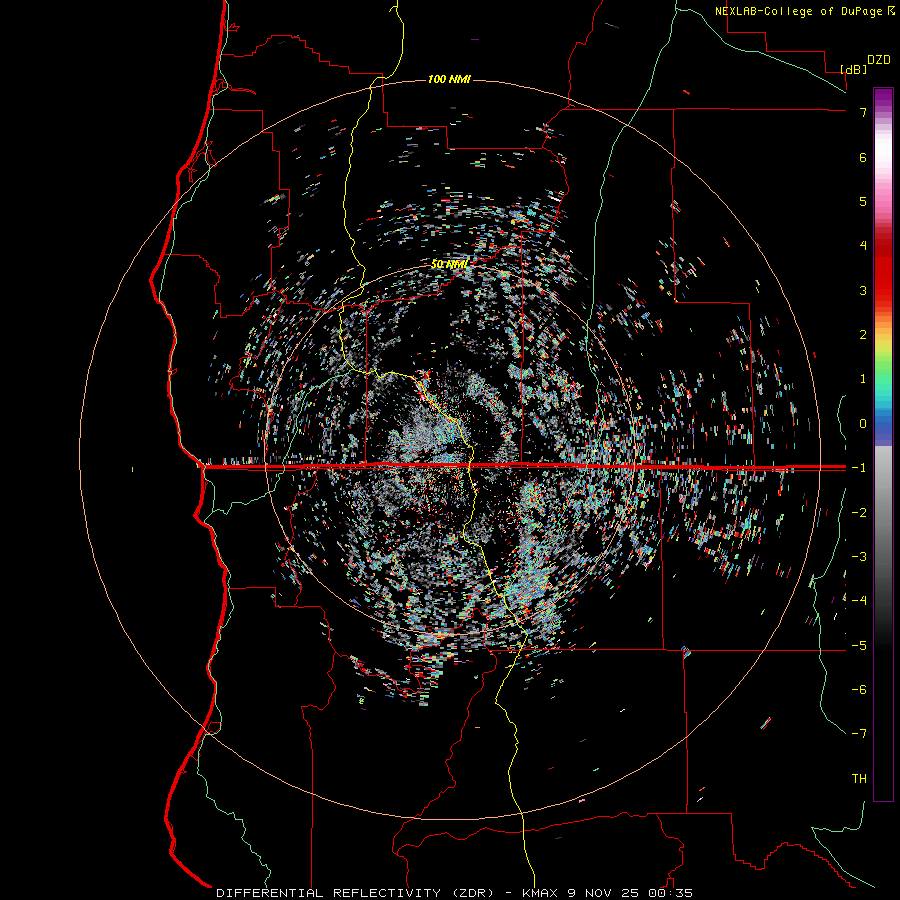Screen dimensions: 900x900
Task: Click the "50 NMI" range ring label
Action: point(449,264)
